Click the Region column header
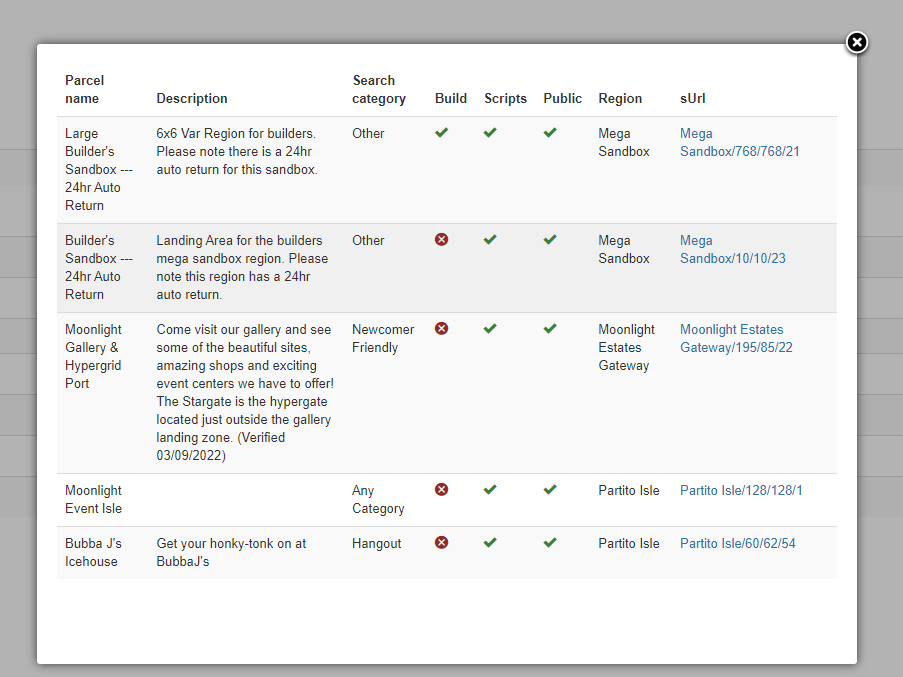This screenshot has height=677, width=903. (x=620, y=98)
